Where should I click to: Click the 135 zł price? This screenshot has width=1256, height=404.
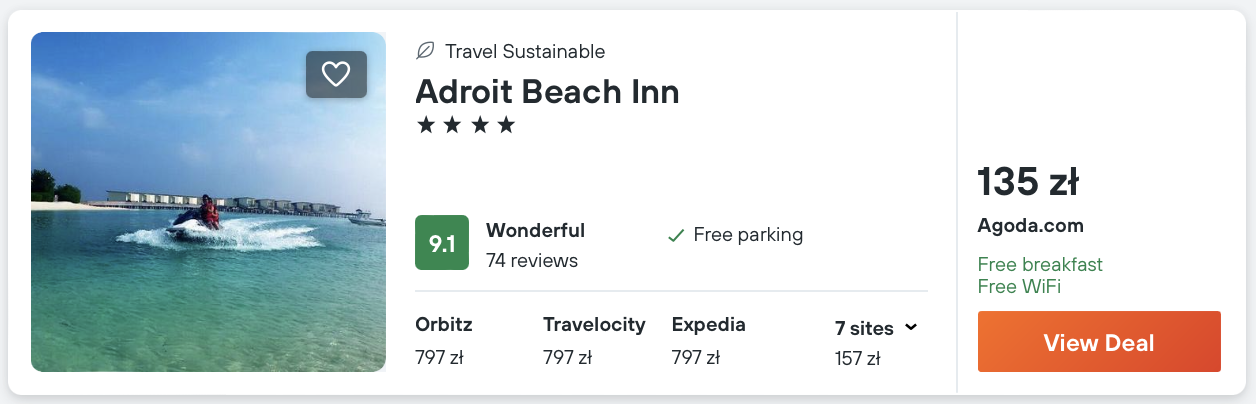(1027, 182)
